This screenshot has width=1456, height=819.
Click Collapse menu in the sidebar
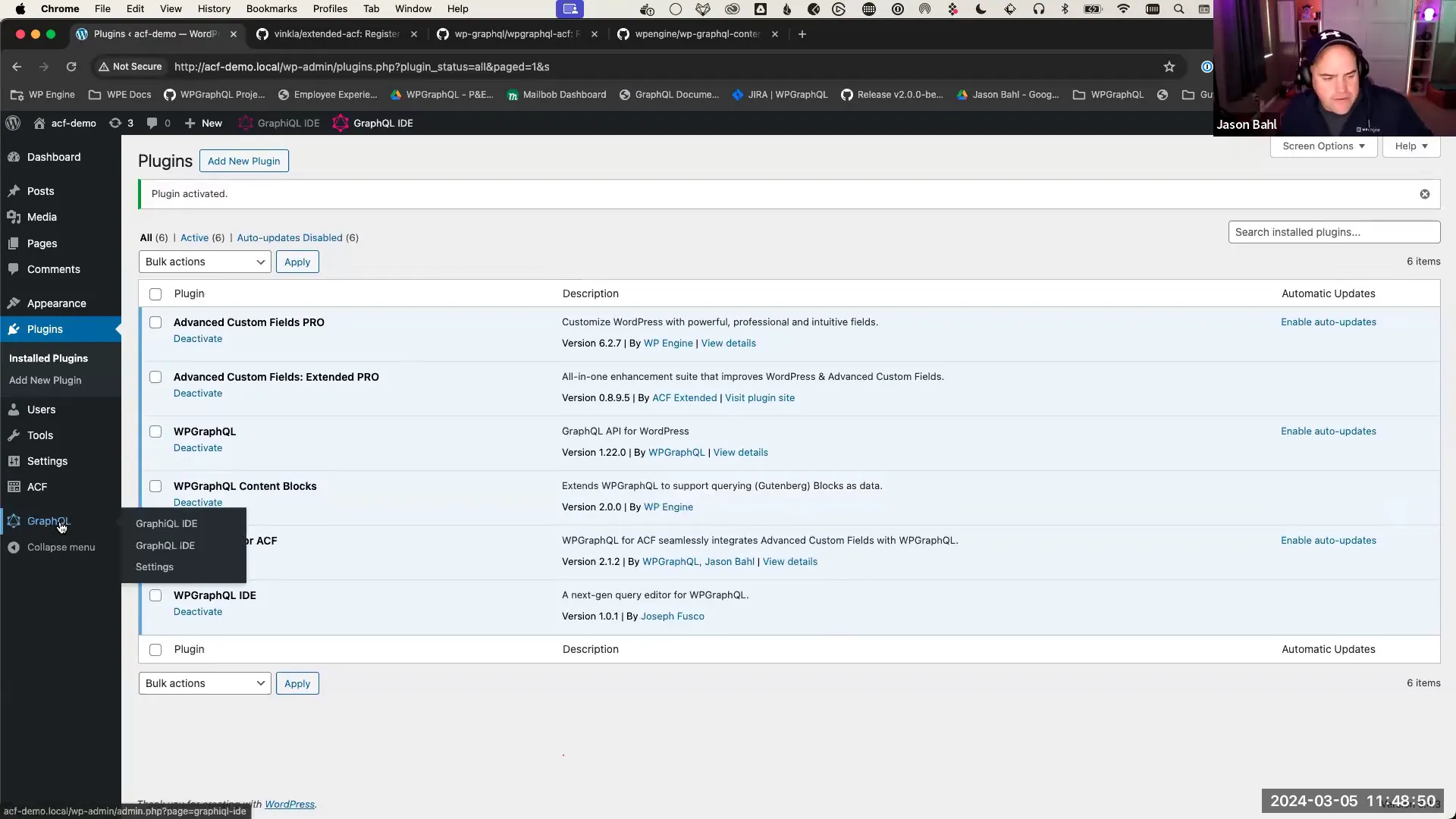(61, 547)
